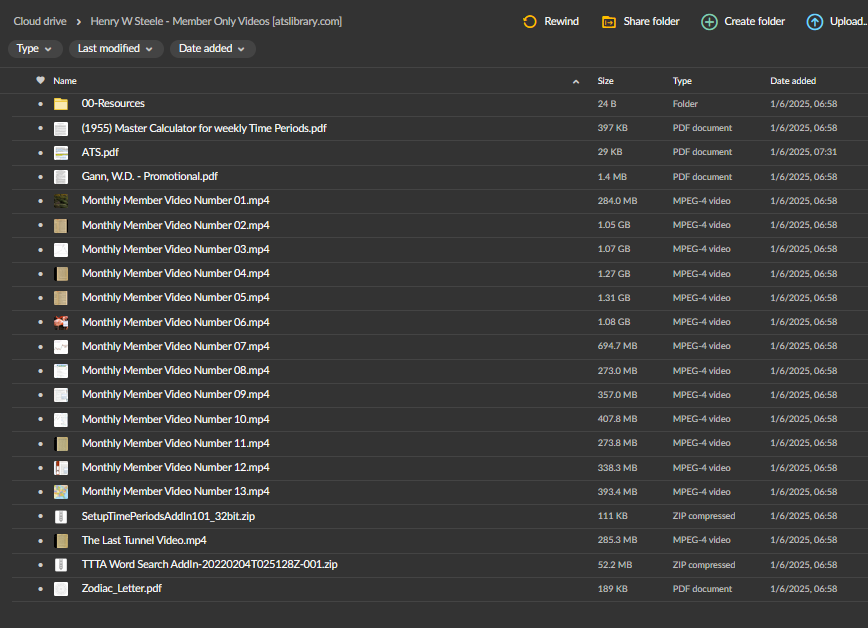Open the Type filter dropdown
Screen dimensions: 868x628
tap(36, 48)
